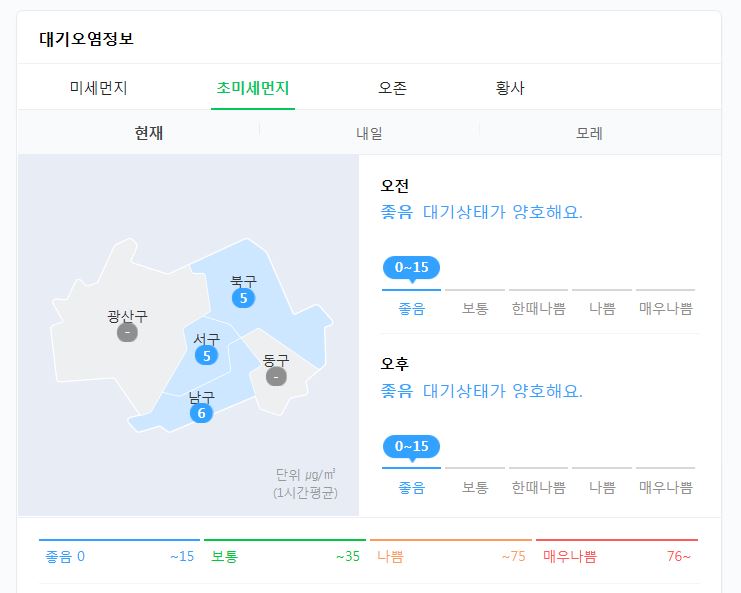
Task: Open the 오존 tab
Action: pos(392,87)
